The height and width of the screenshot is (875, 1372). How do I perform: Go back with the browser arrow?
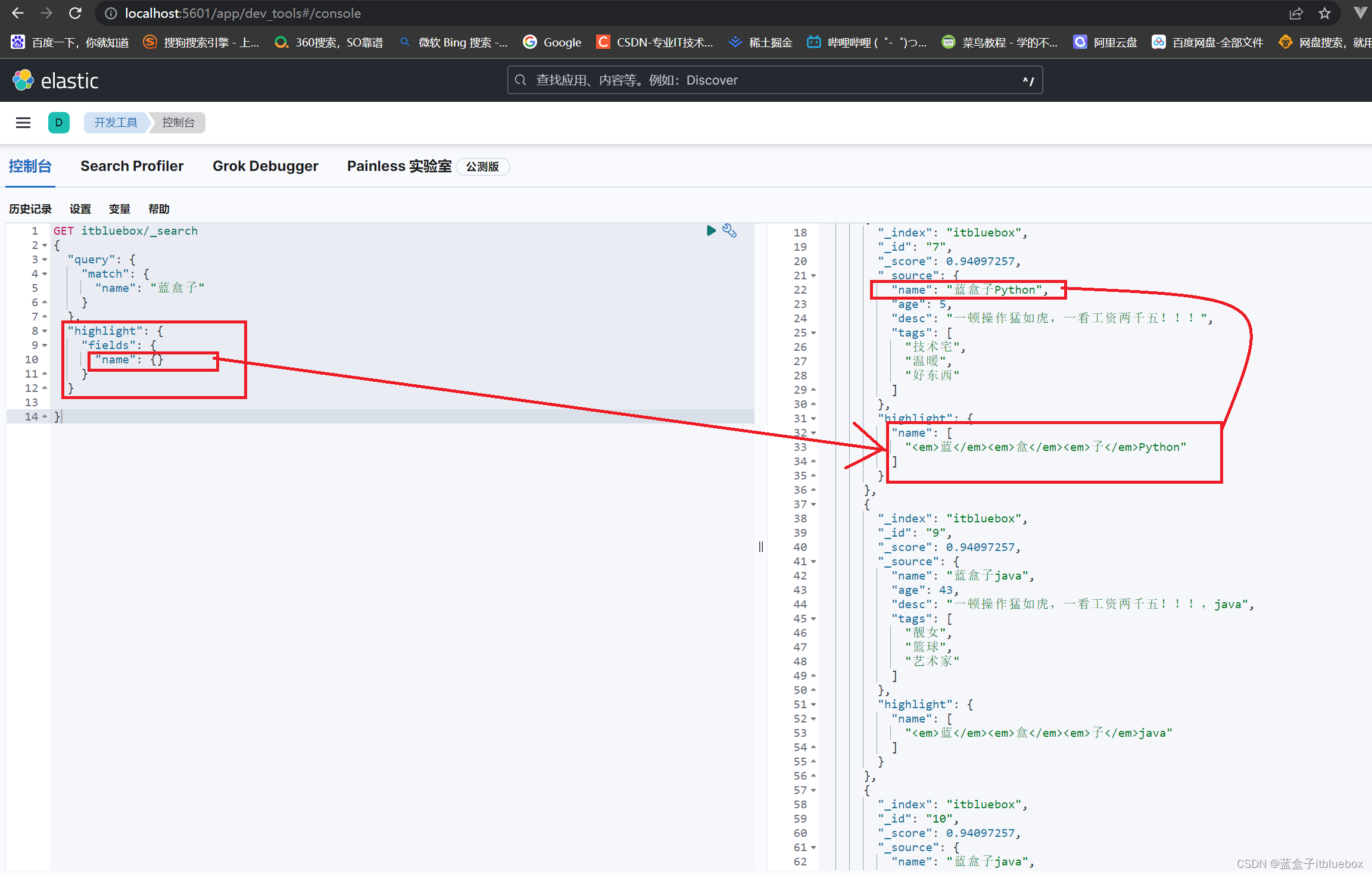tap(18, 13)
